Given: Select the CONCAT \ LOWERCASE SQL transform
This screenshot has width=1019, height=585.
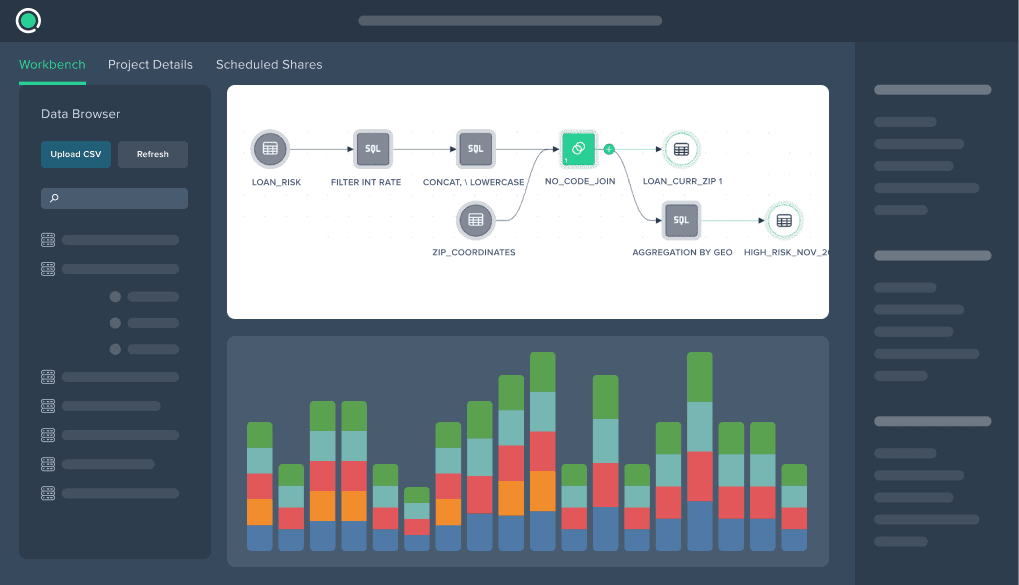Looking at the screenshot, I should pos(474,148).
